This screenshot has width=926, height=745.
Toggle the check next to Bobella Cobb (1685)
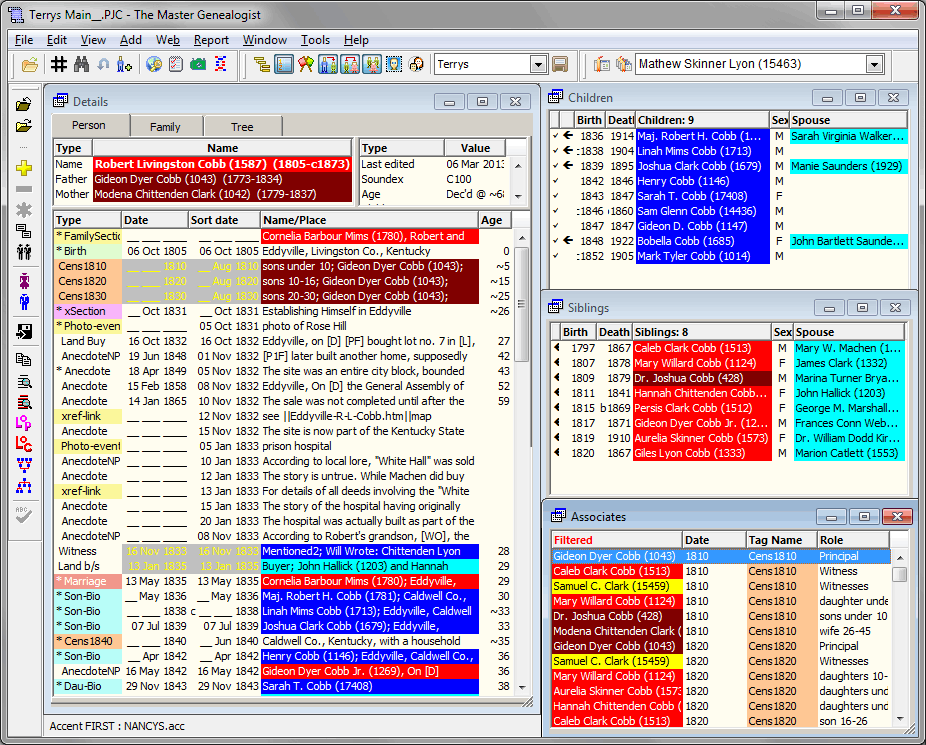click(x=556, y=240)
